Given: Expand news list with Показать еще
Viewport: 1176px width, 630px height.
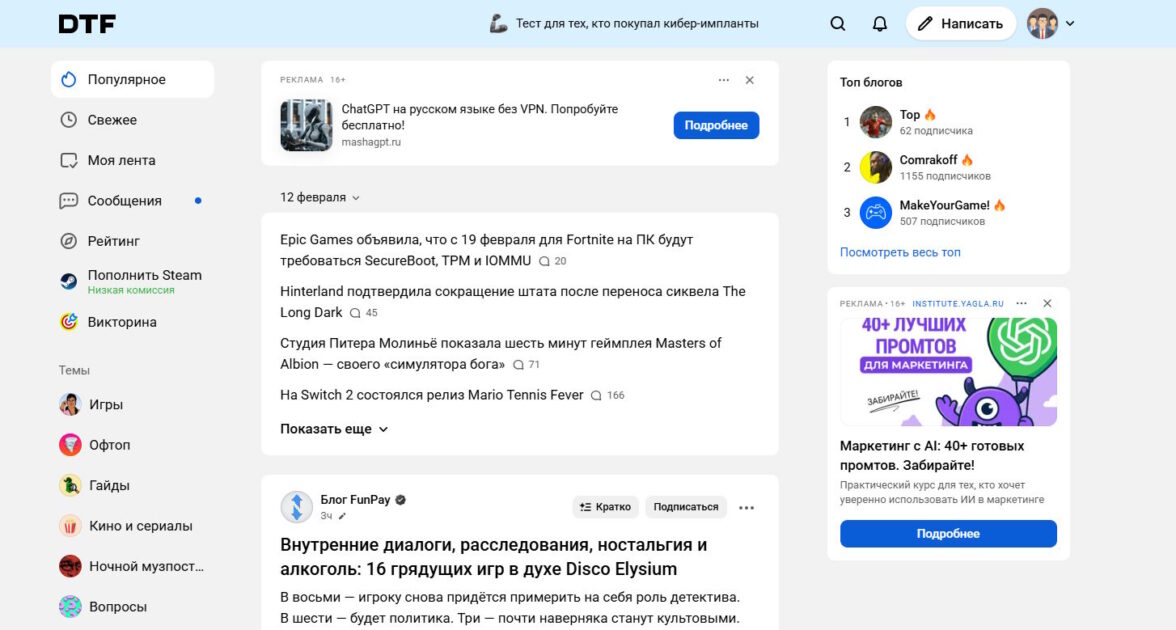Looking at the screenshot, I should (x=334, y=429).
